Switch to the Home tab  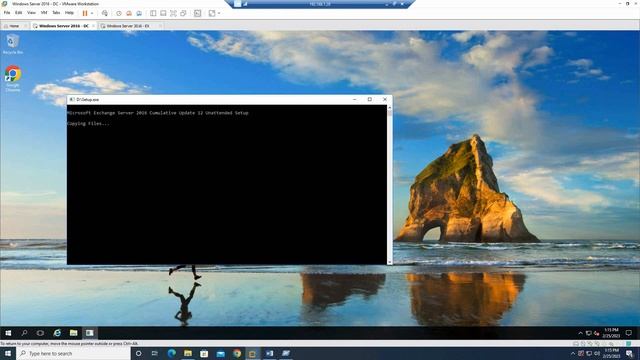14,26
